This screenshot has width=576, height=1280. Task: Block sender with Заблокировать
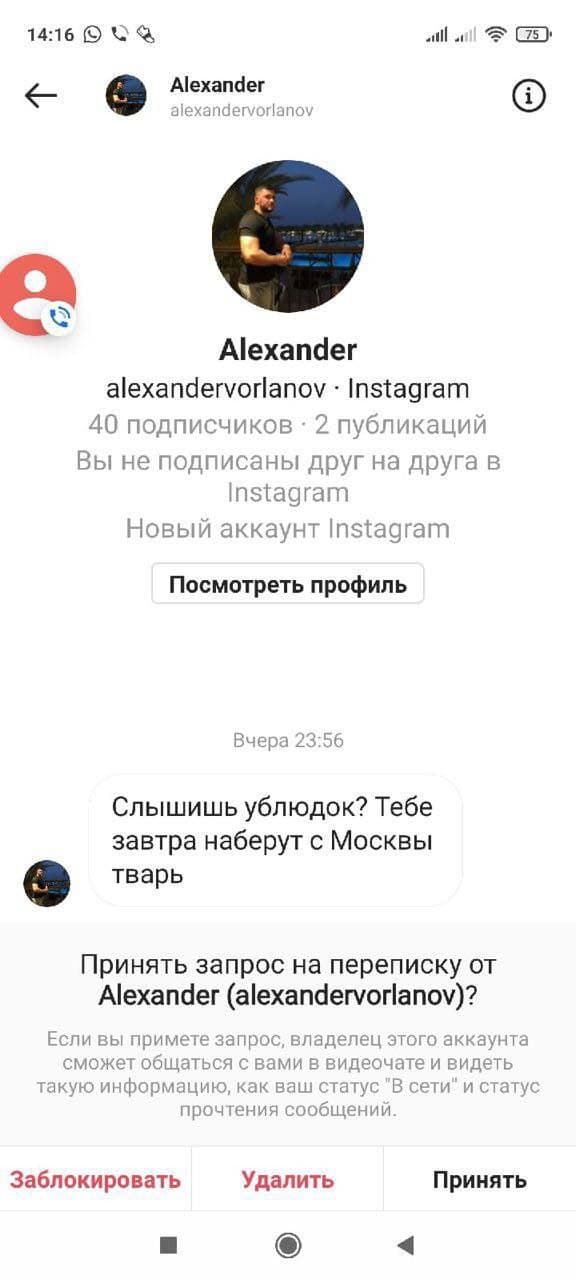pos(95,1179)
